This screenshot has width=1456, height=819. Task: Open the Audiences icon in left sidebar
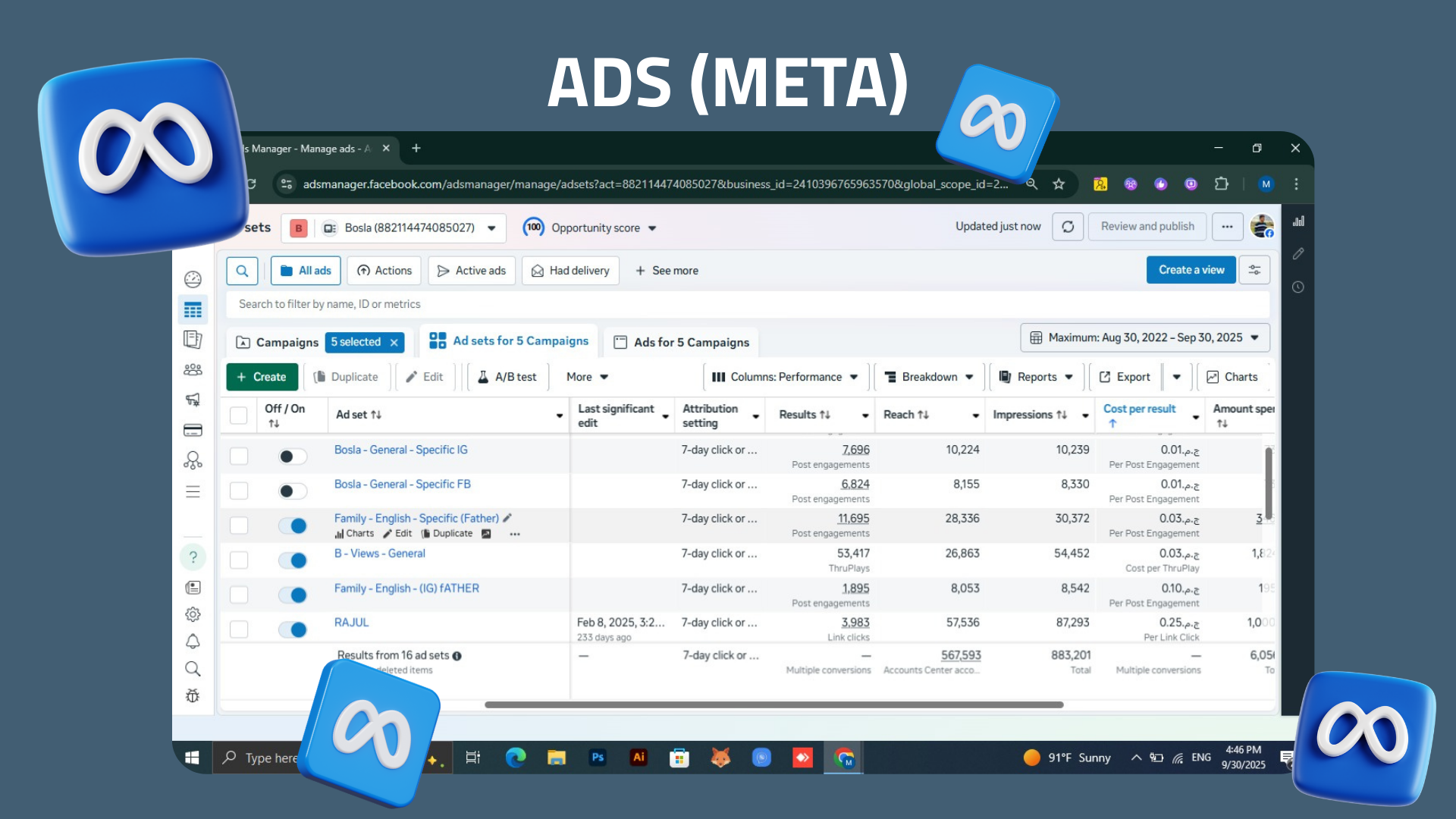(193, 369)
